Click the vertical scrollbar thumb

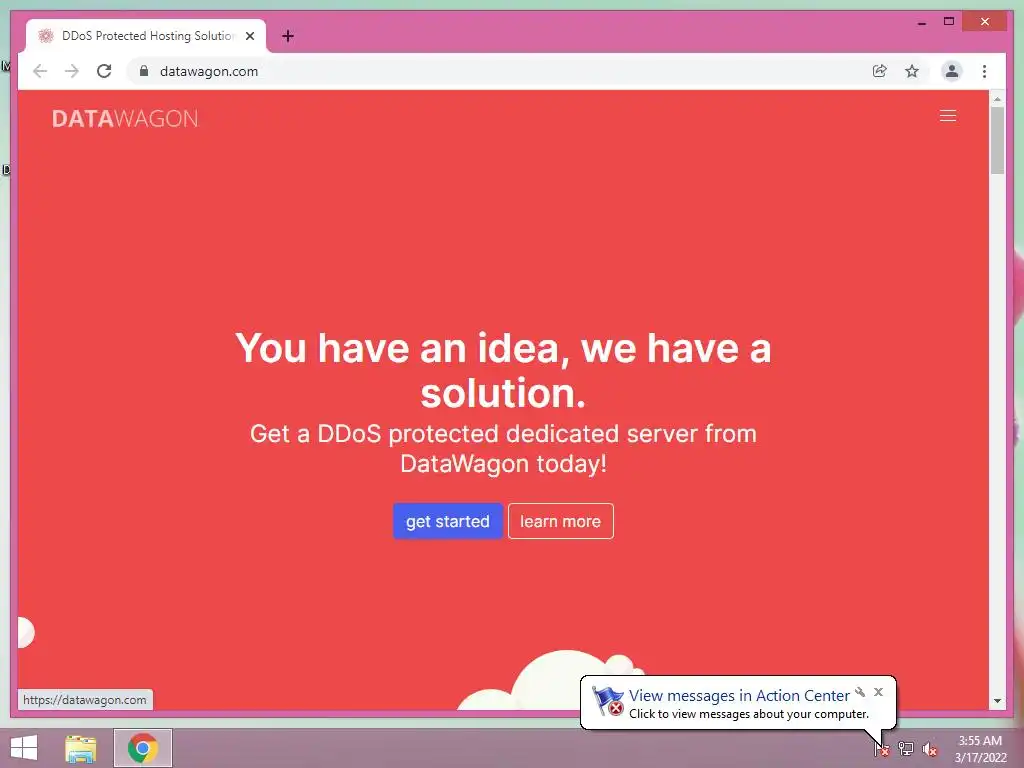[997, 140]
